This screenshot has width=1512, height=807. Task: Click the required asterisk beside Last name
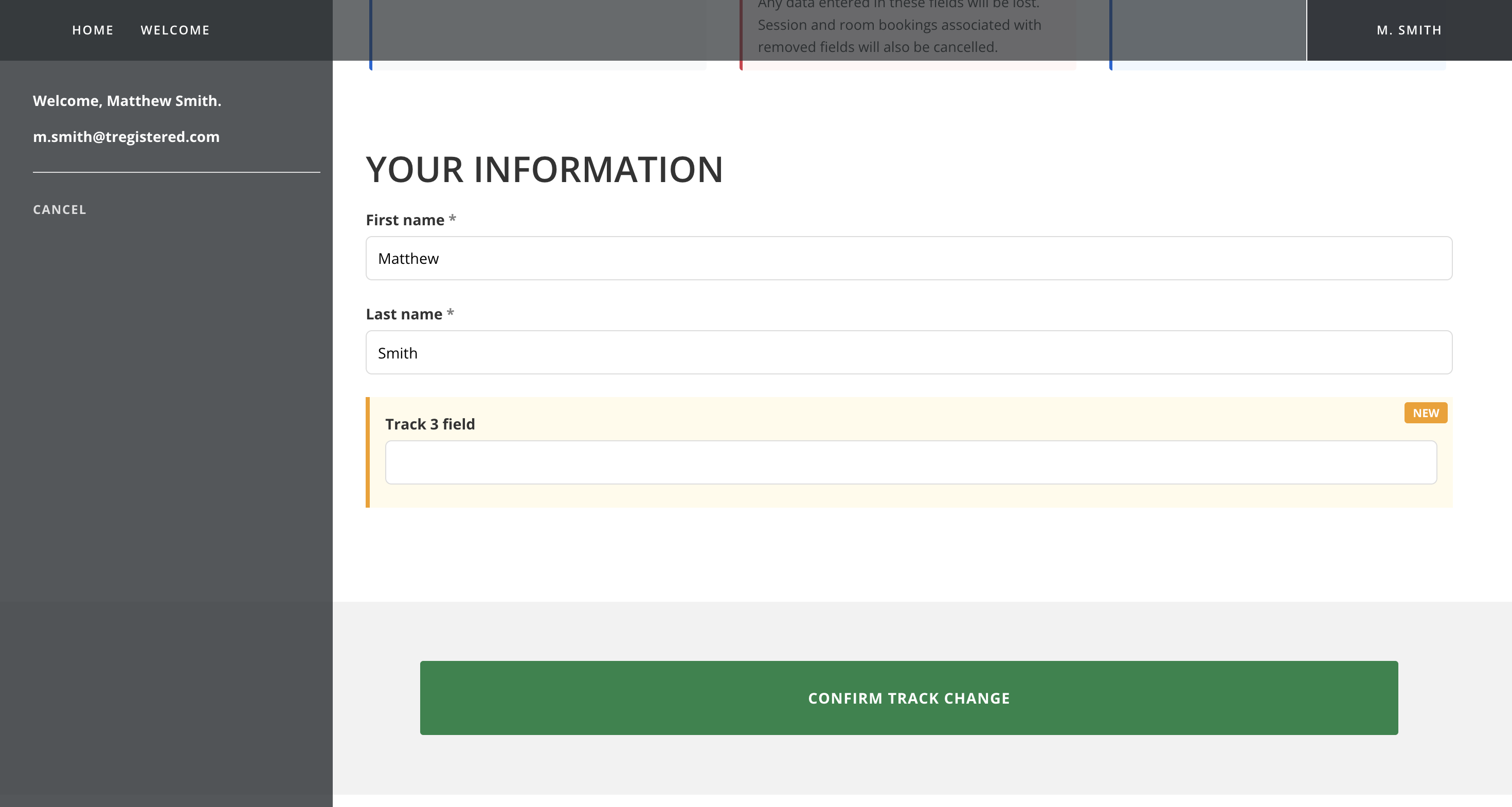point(450,313)
